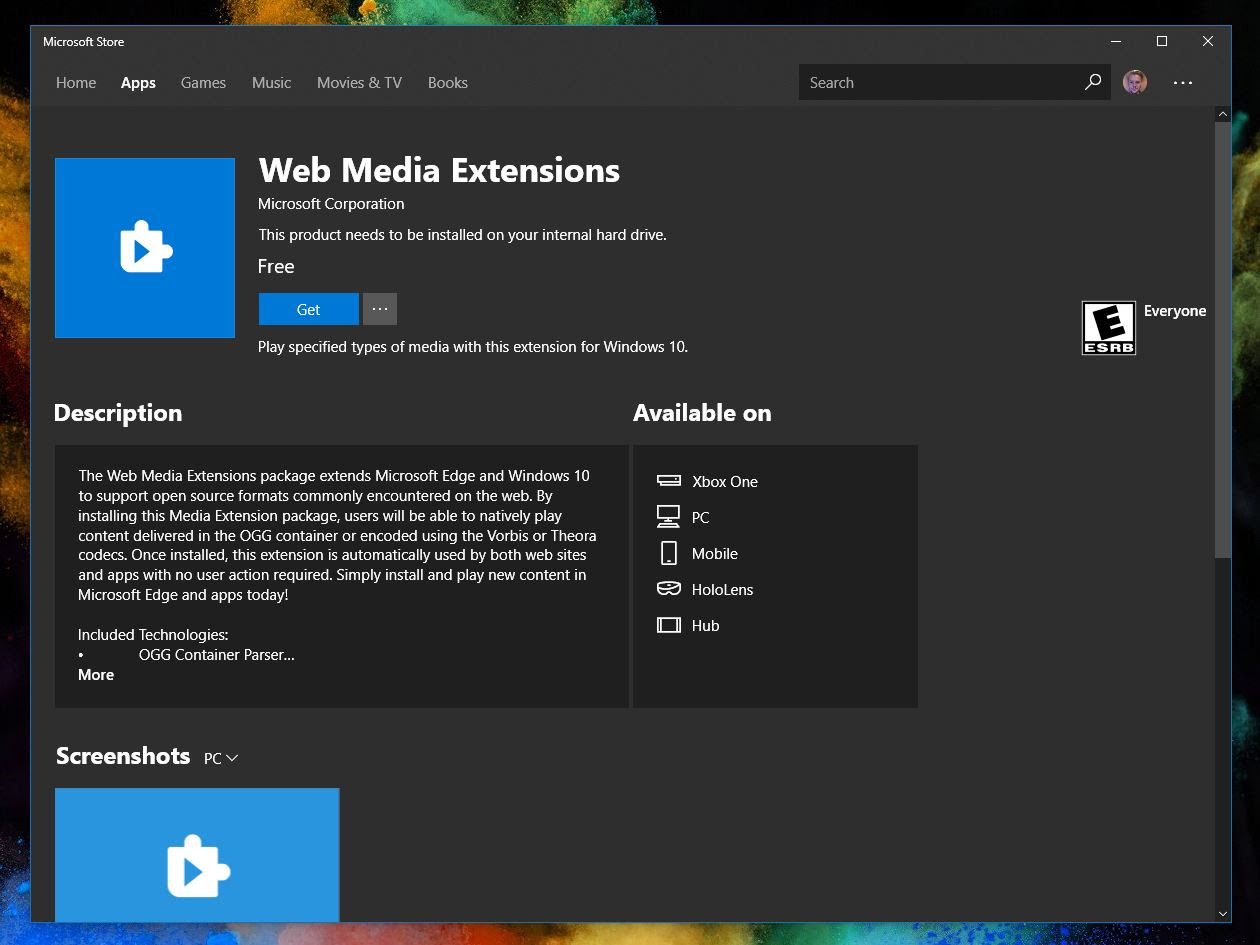This screenshot has width=1260, height=945.
Task: Click the Screenshots heading
Action: click(x=123, y=756)
